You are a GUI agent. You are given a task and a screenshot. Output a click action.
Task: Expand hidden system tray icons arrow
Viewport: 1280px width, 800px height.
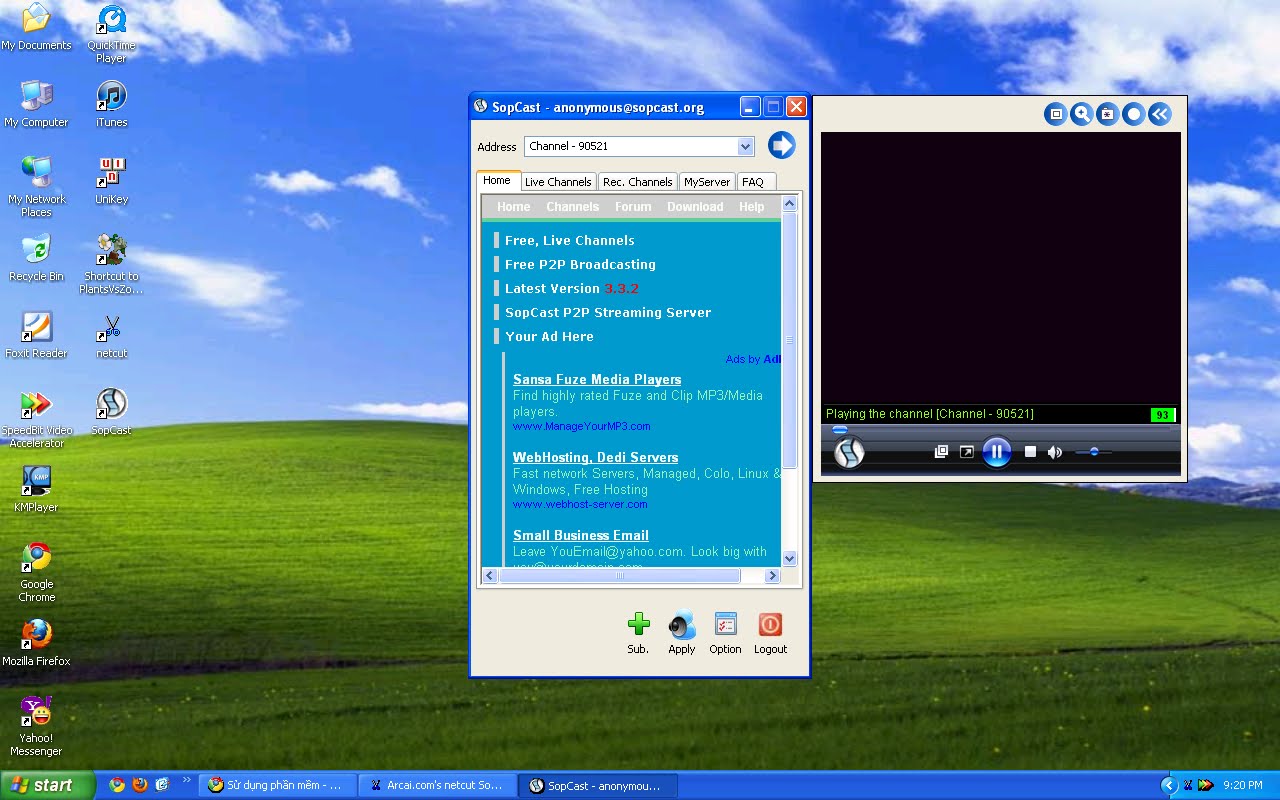click(1168, 785)
